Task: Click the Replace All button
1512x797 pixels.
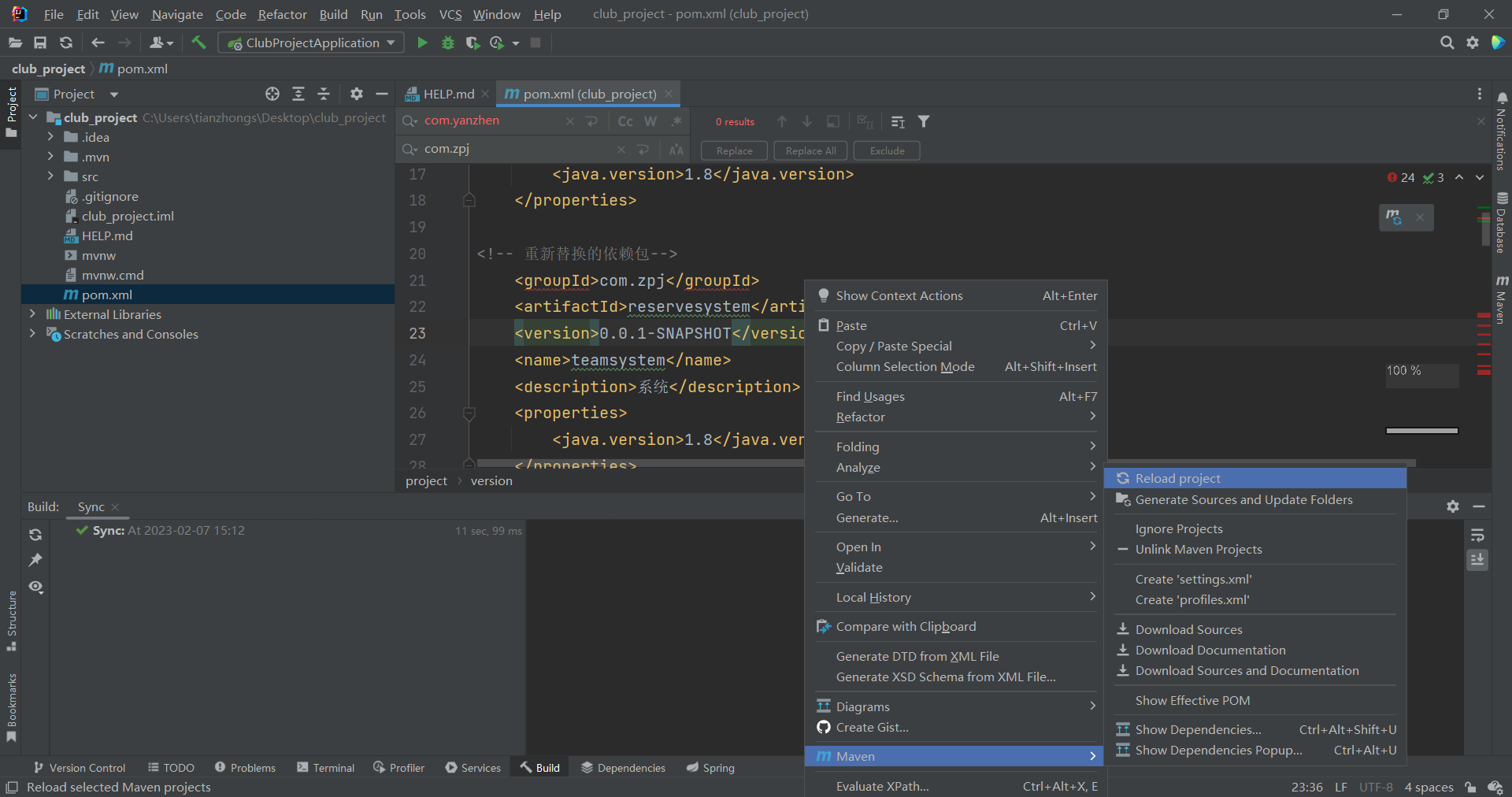Action: [x=810, y=150]
